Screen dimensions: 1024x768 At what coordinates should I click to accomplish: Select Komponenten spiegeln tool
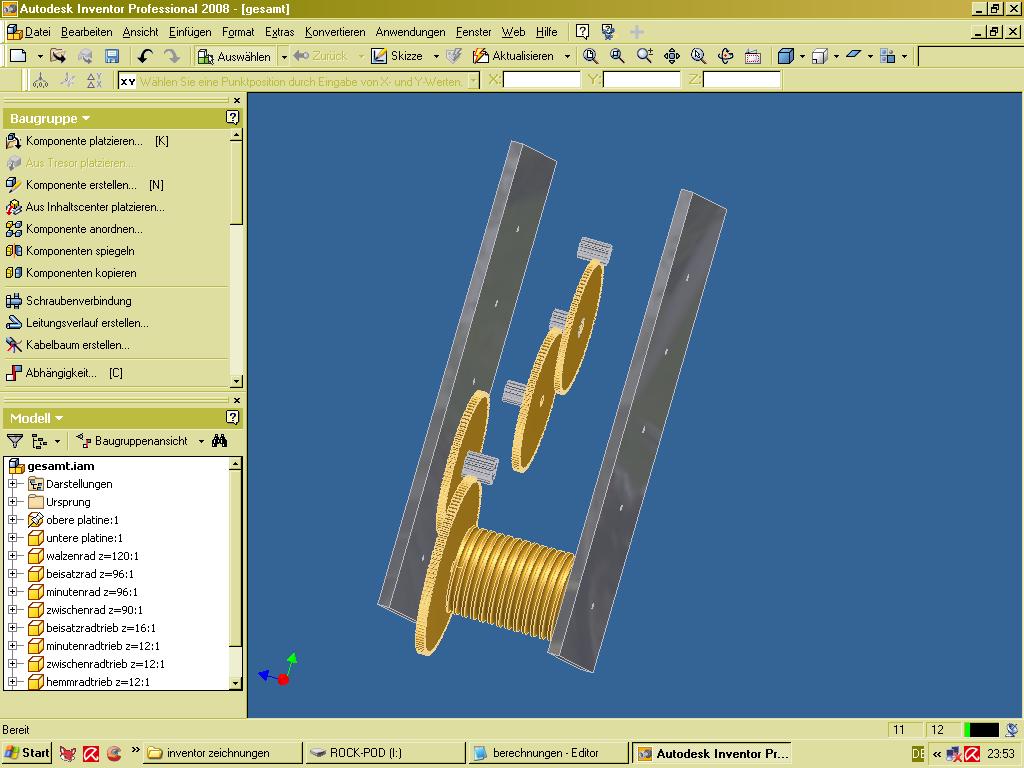tap(70, 251)
